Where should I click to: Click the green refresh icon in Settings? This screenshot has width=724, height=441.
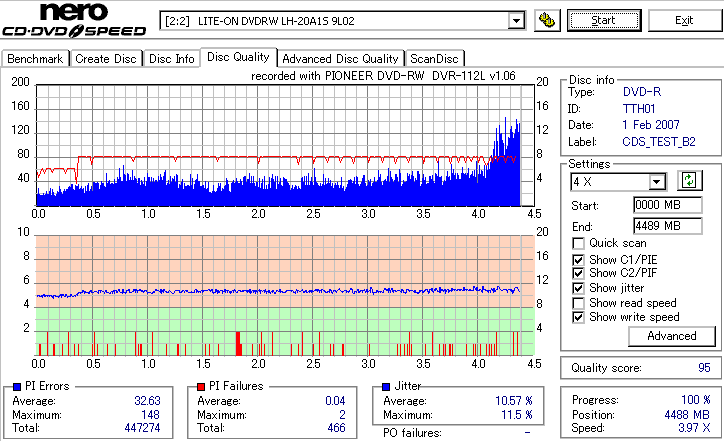[689, 181]
